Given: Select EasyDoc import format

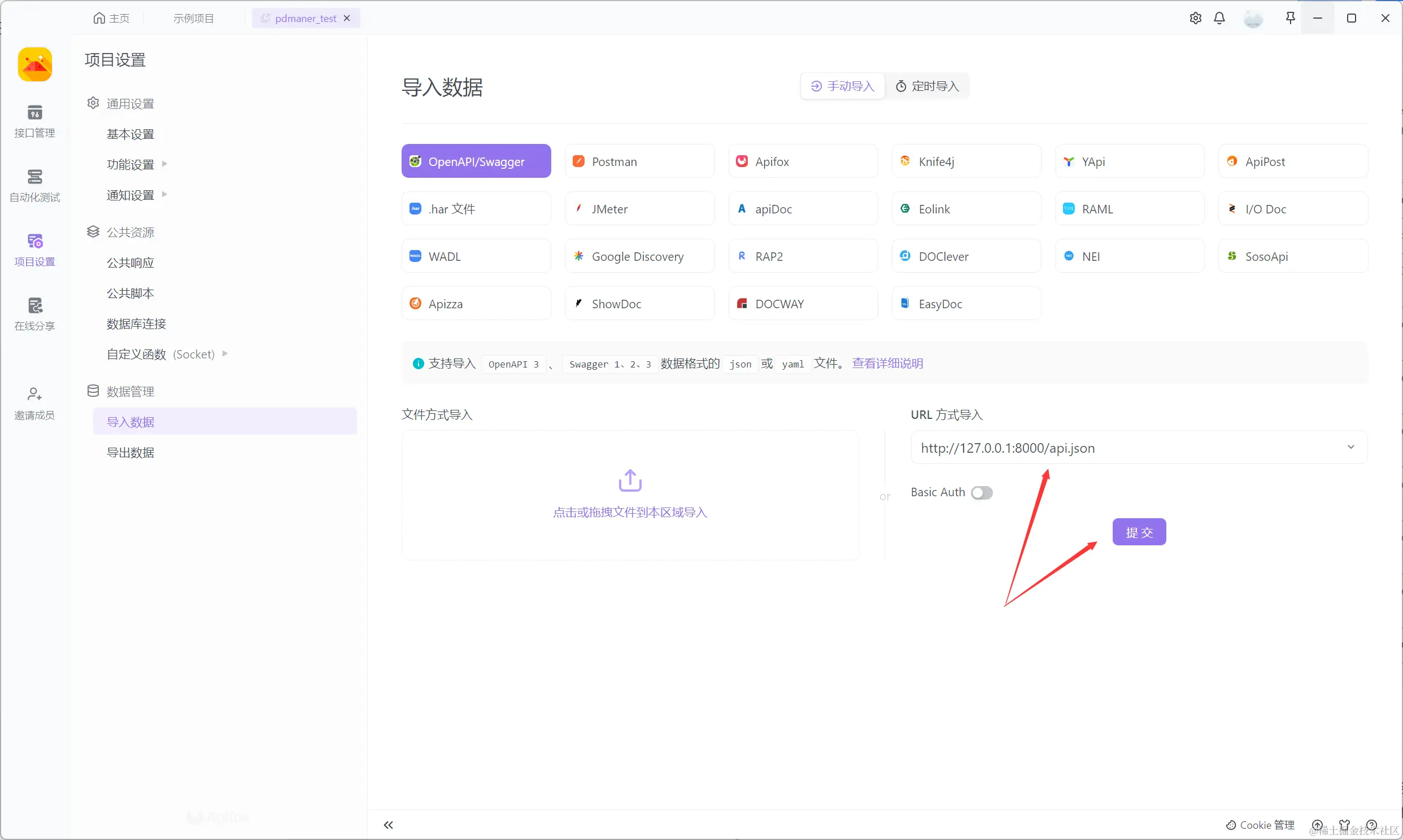Looking at the screenshot, I should 966,304.
